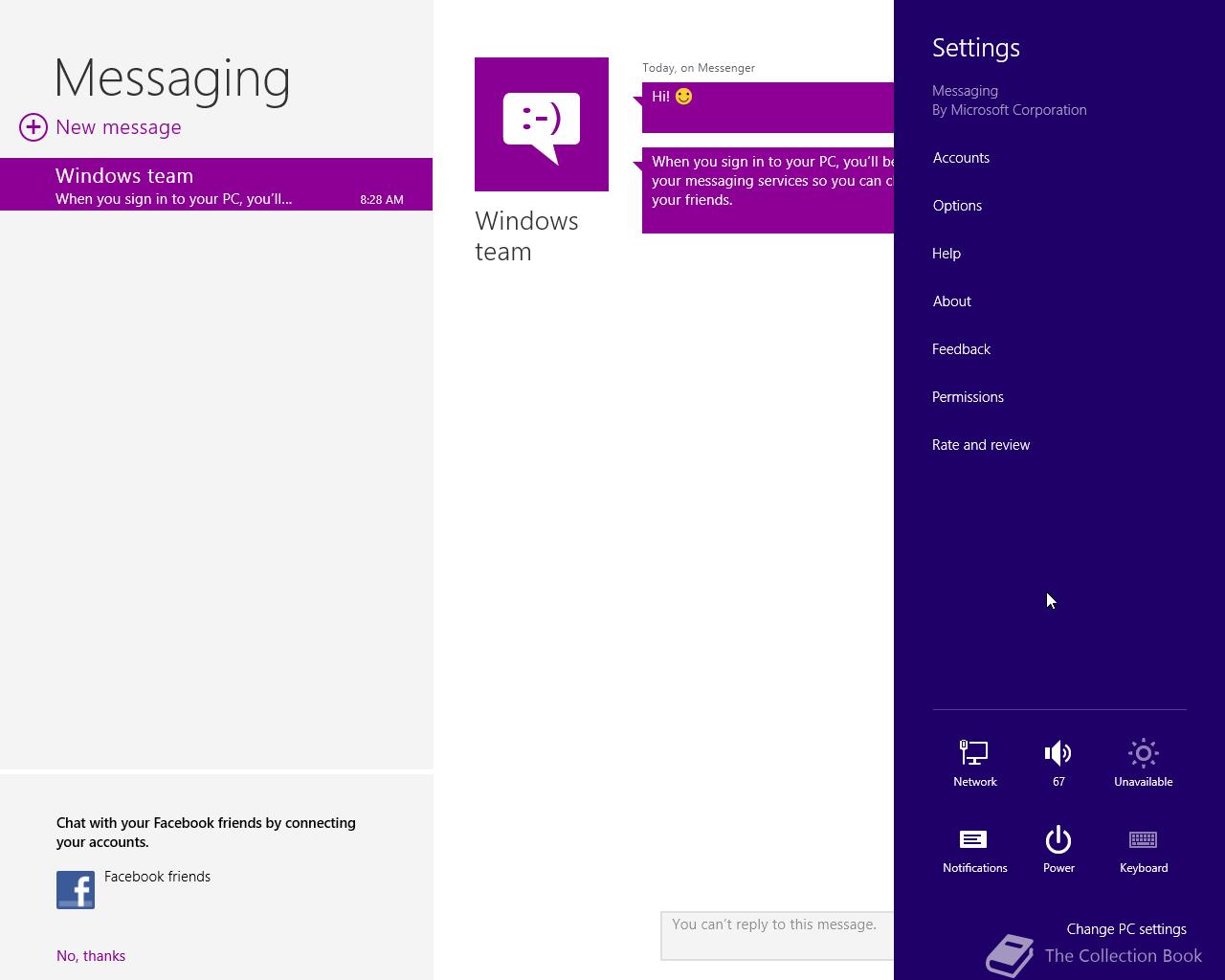Open Permissions in Settings panel
The image size is (1225, 980).
pos(968,397)
